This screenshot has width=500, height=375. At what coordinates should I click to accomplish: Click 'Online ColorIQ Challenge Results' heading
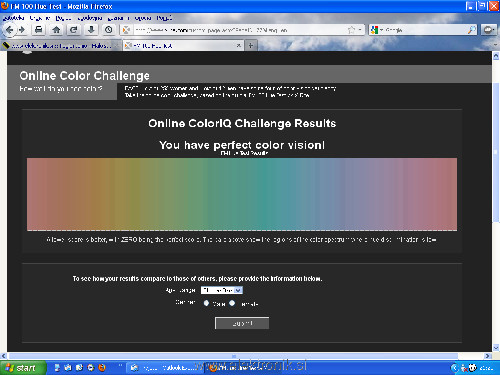coord(242,123)
